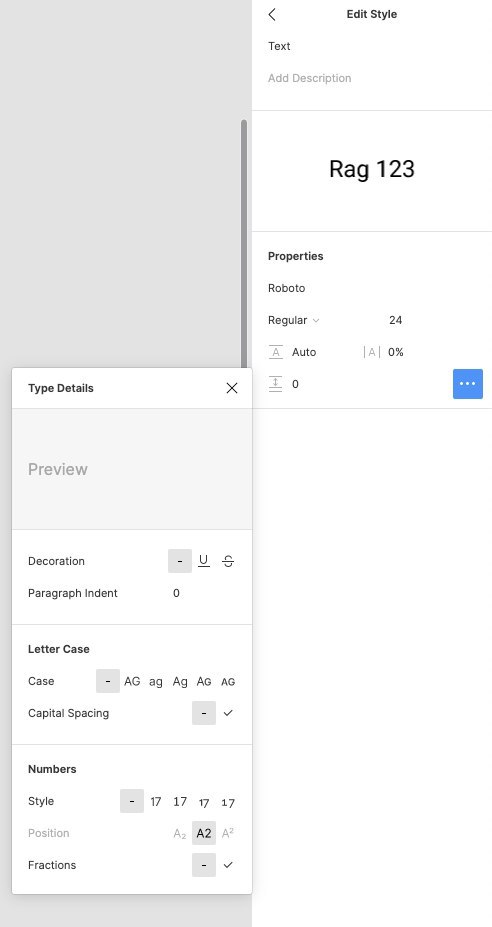Edit the font size 24 field
The image size is (492, 927).
point(396,320)
